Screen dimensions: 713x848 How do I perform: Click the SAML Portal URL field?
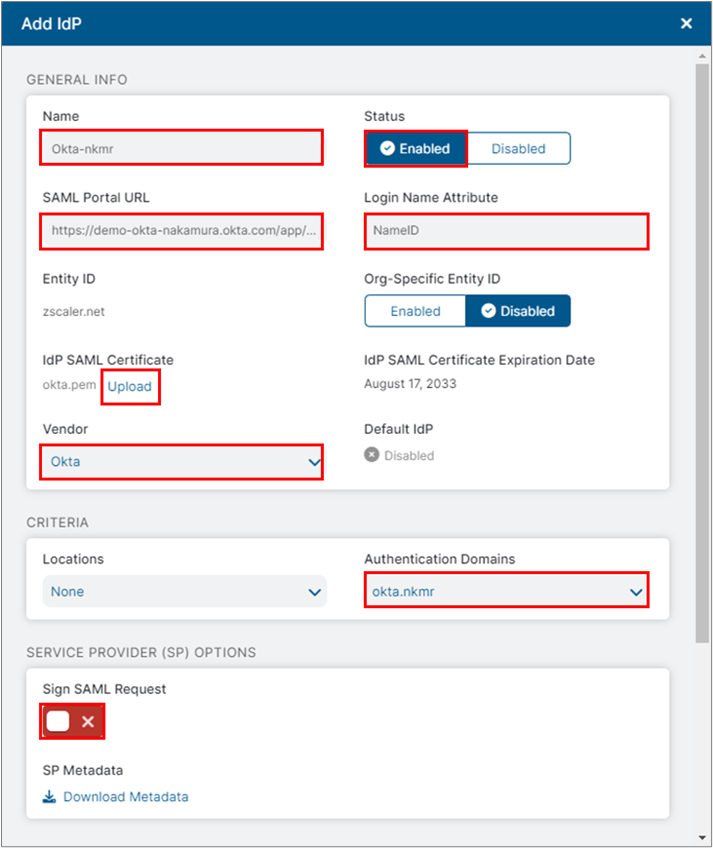coord(182,231)
